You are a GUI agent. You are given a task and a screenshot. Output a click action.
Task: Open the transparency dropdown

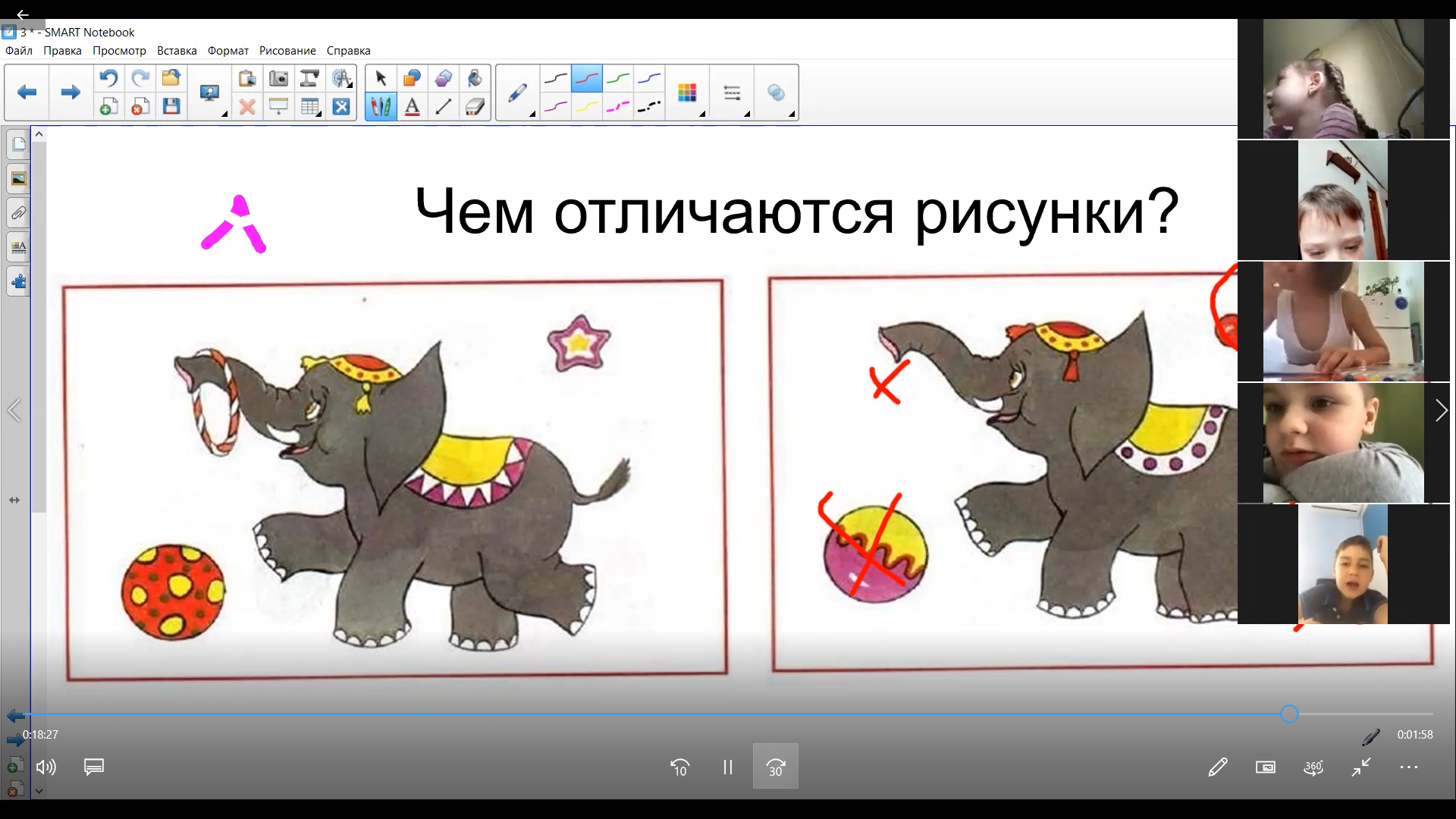(x=777, y=93)
